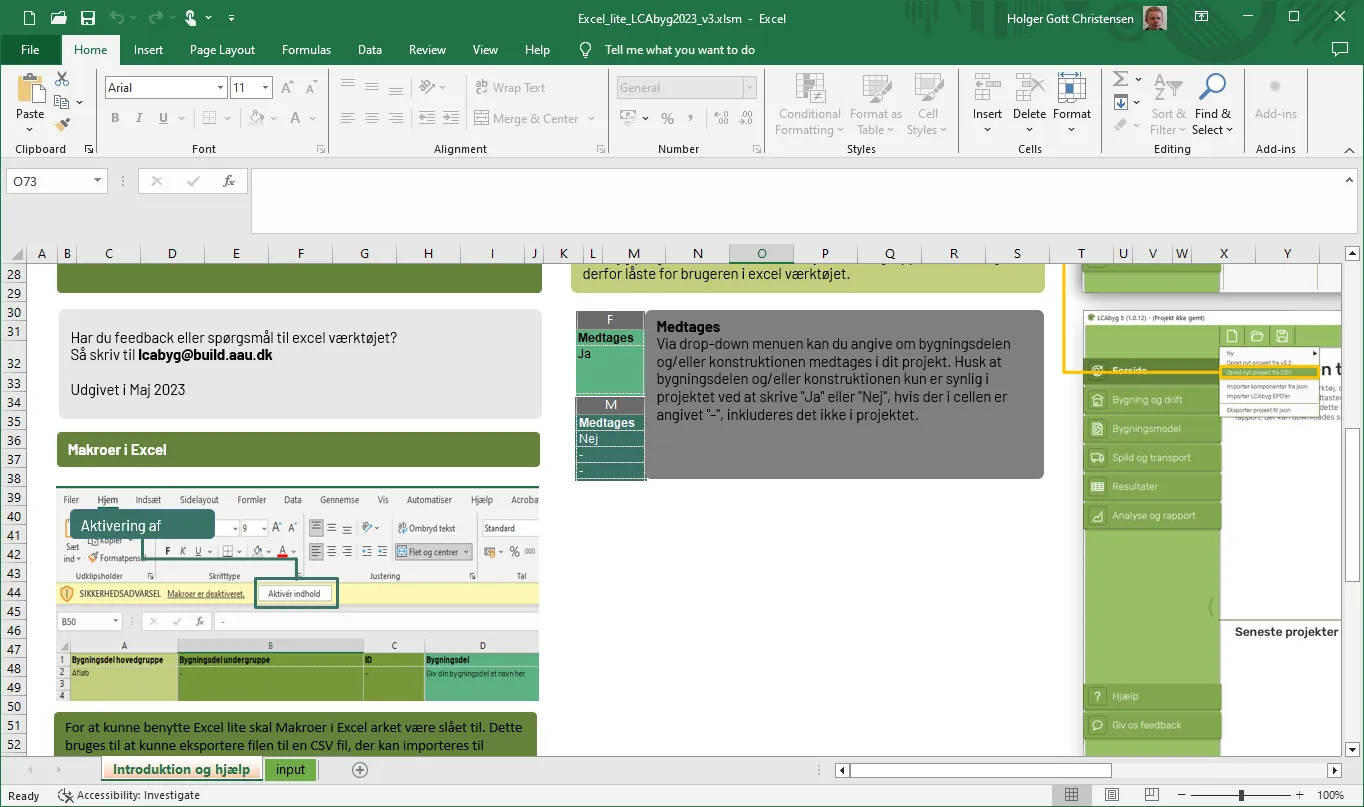Switch to the View ribbon tab
The width and height of the screenshot is (1364, 807).
coord(485,49)
